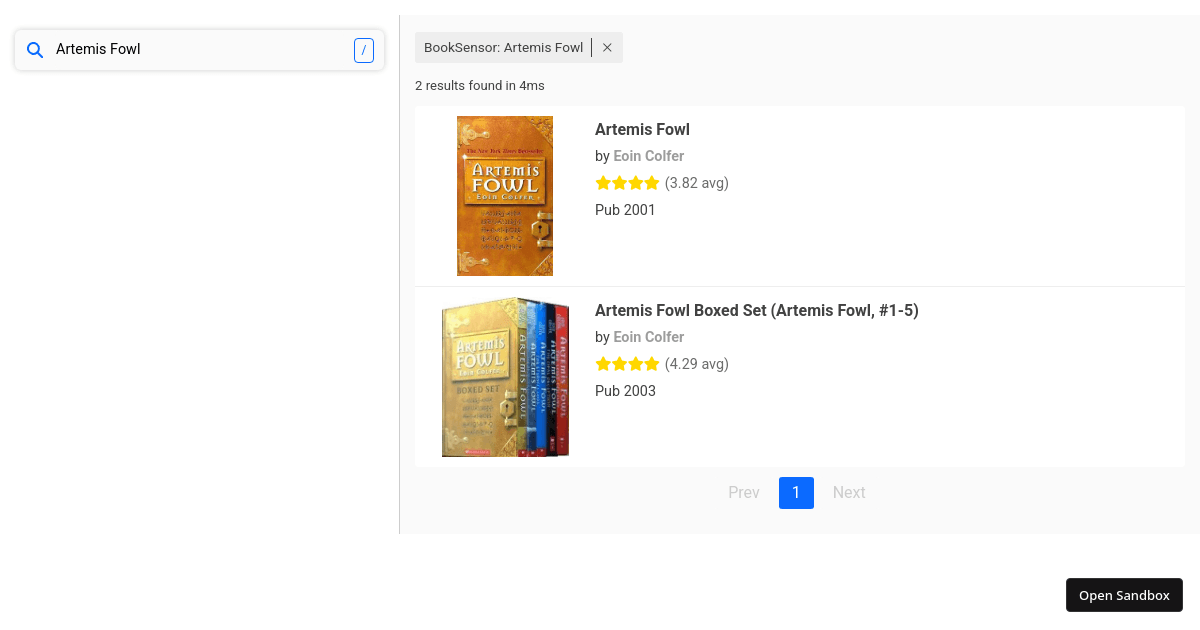The image size is (1200, 630).
Task: Remove the BookSensor: Artemis Fowl filter
Action: [607, 48]
